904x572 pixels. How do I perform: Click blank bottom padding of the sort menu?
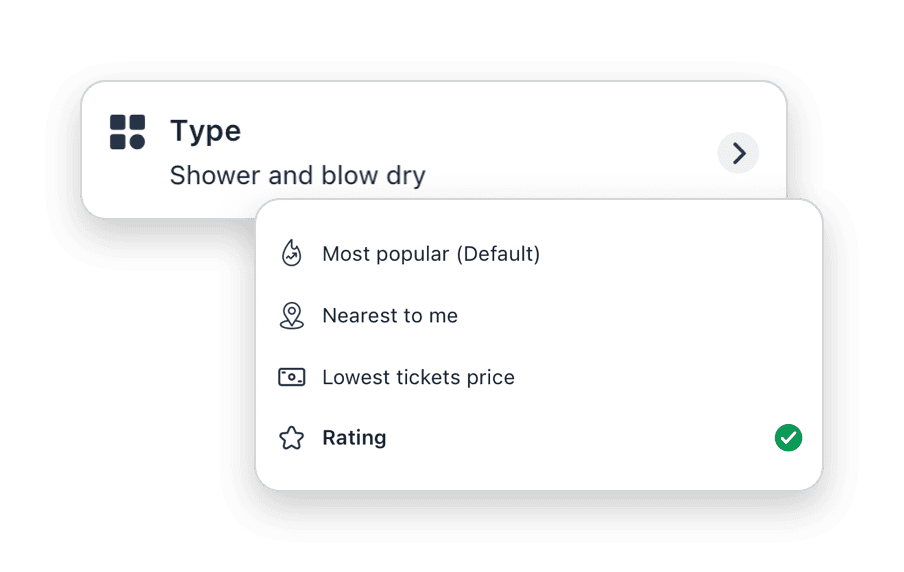pyautogui.click(x=540, y=474)
